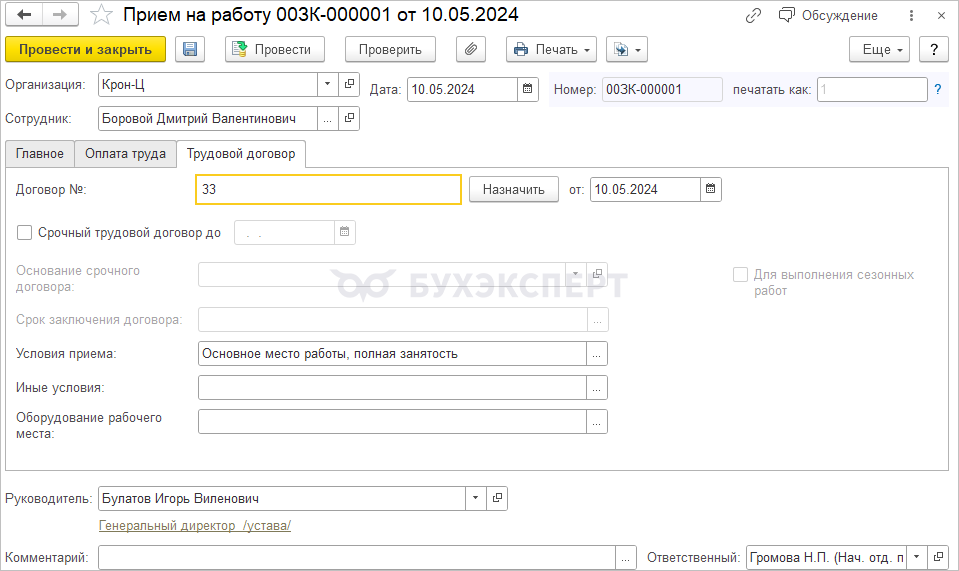The height and width of the screenshot is (571, 959).
Task: Open attached files with the paperclip icon
Action: (471, 50)
